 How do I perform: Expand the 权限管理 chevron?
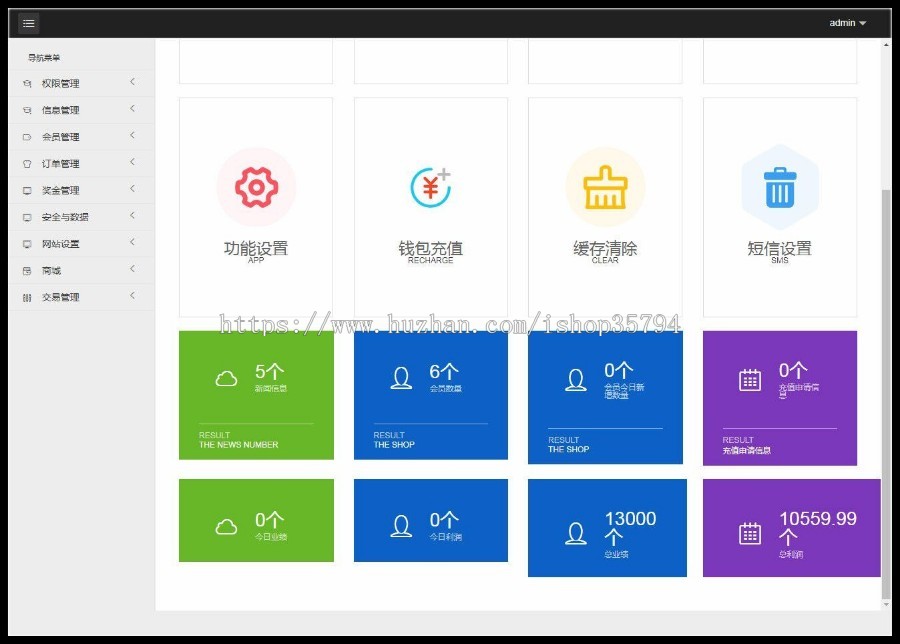pos(133,82)
